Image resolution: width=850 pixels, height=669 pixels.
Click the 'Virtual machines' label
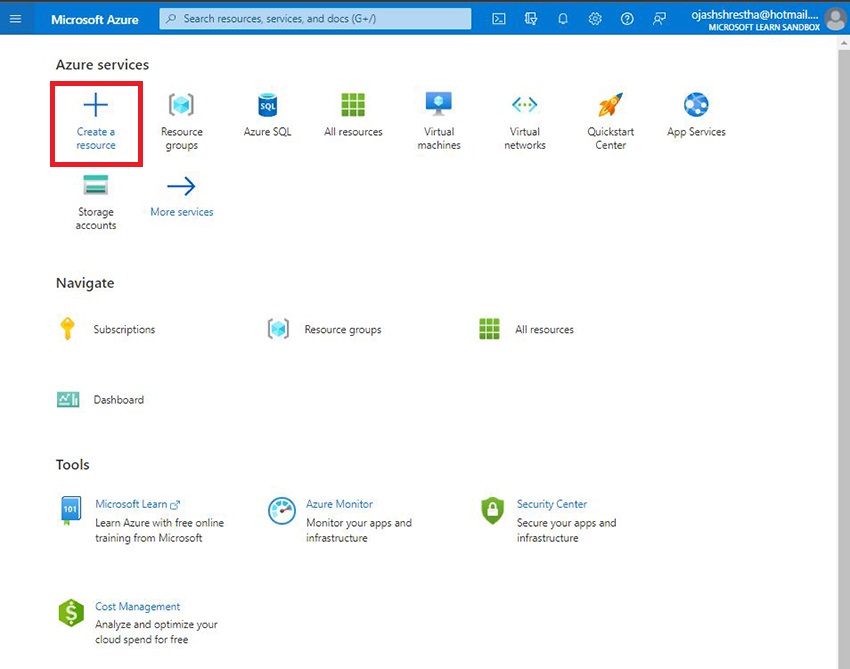[439, 138]
